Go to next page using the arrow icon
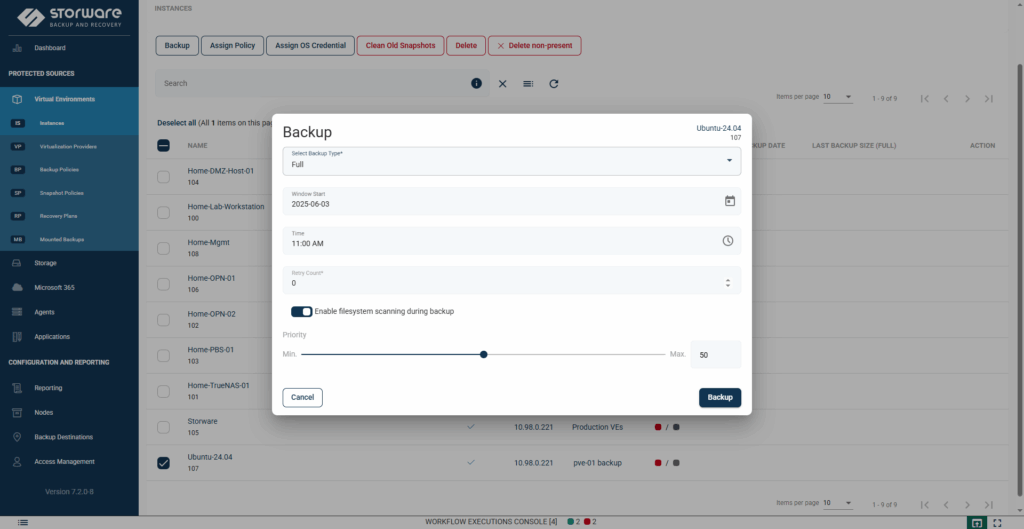Viewport: 1024px width, 529px height. pos(967,98)
